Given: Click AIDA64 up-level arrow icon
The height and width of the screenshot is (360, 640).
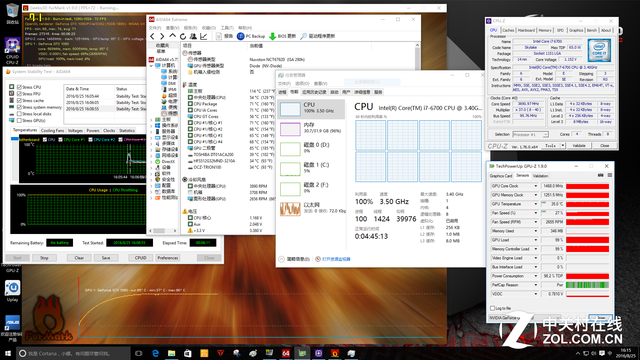Looking at the screenshot, I should click(173, 36).
